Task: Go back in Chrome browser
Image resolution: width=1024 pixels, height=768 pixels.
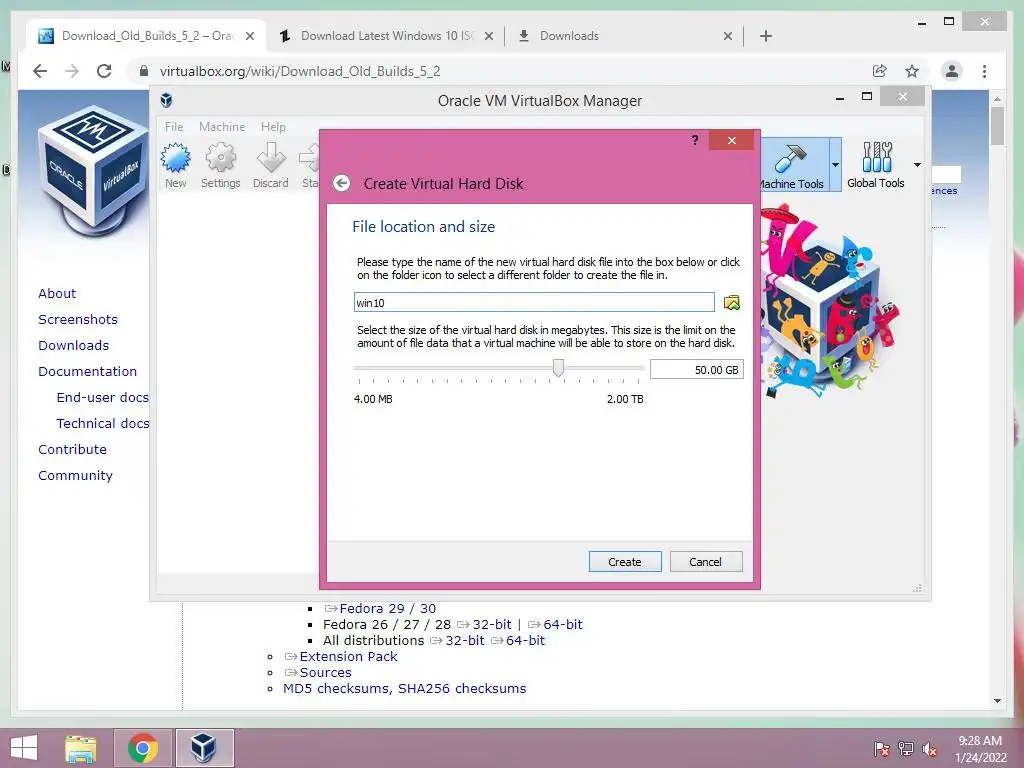Action: tap(40, 71)
